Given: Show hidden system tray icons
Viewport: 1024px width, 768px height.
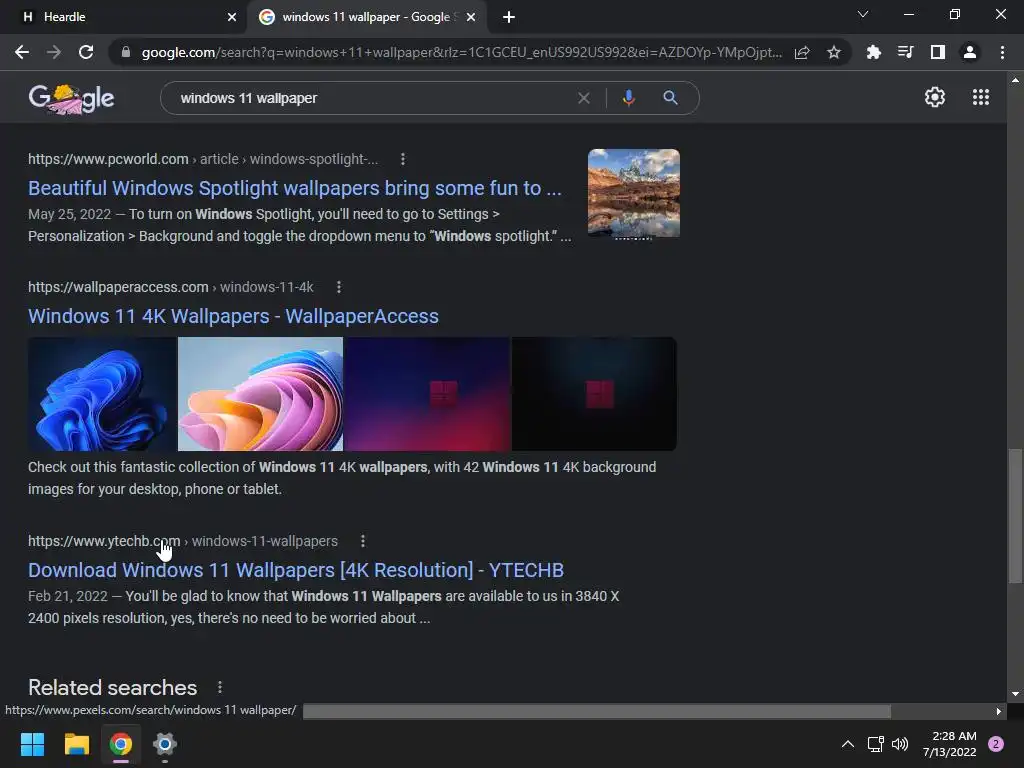Looking at the screenshot, I should [x=848, y=744].
